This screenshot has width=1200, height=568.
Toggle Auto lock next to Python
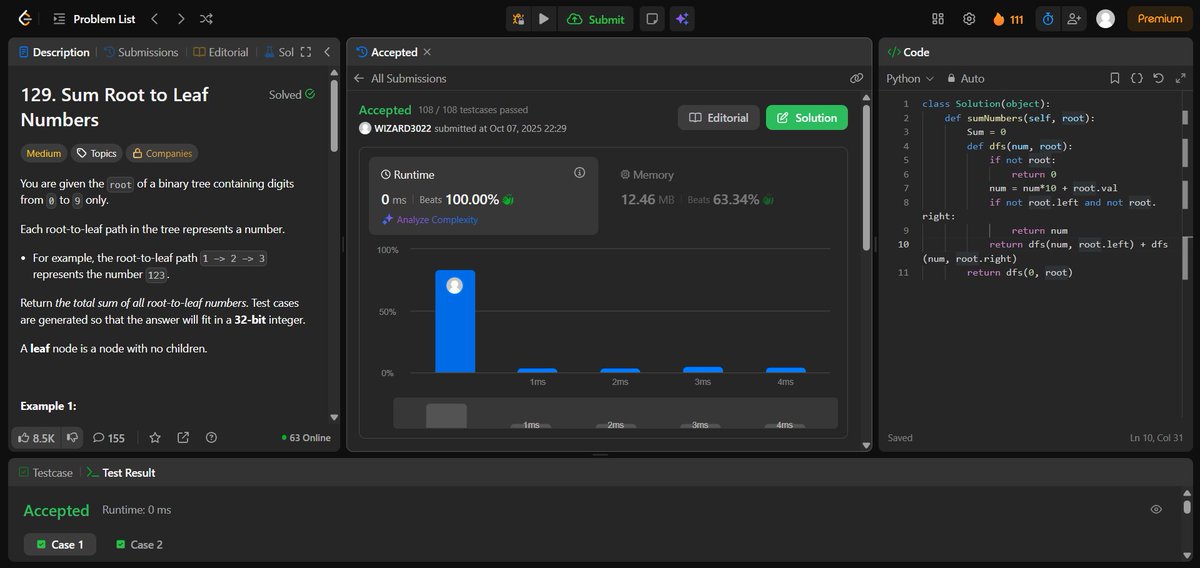(x=966, y=78)
